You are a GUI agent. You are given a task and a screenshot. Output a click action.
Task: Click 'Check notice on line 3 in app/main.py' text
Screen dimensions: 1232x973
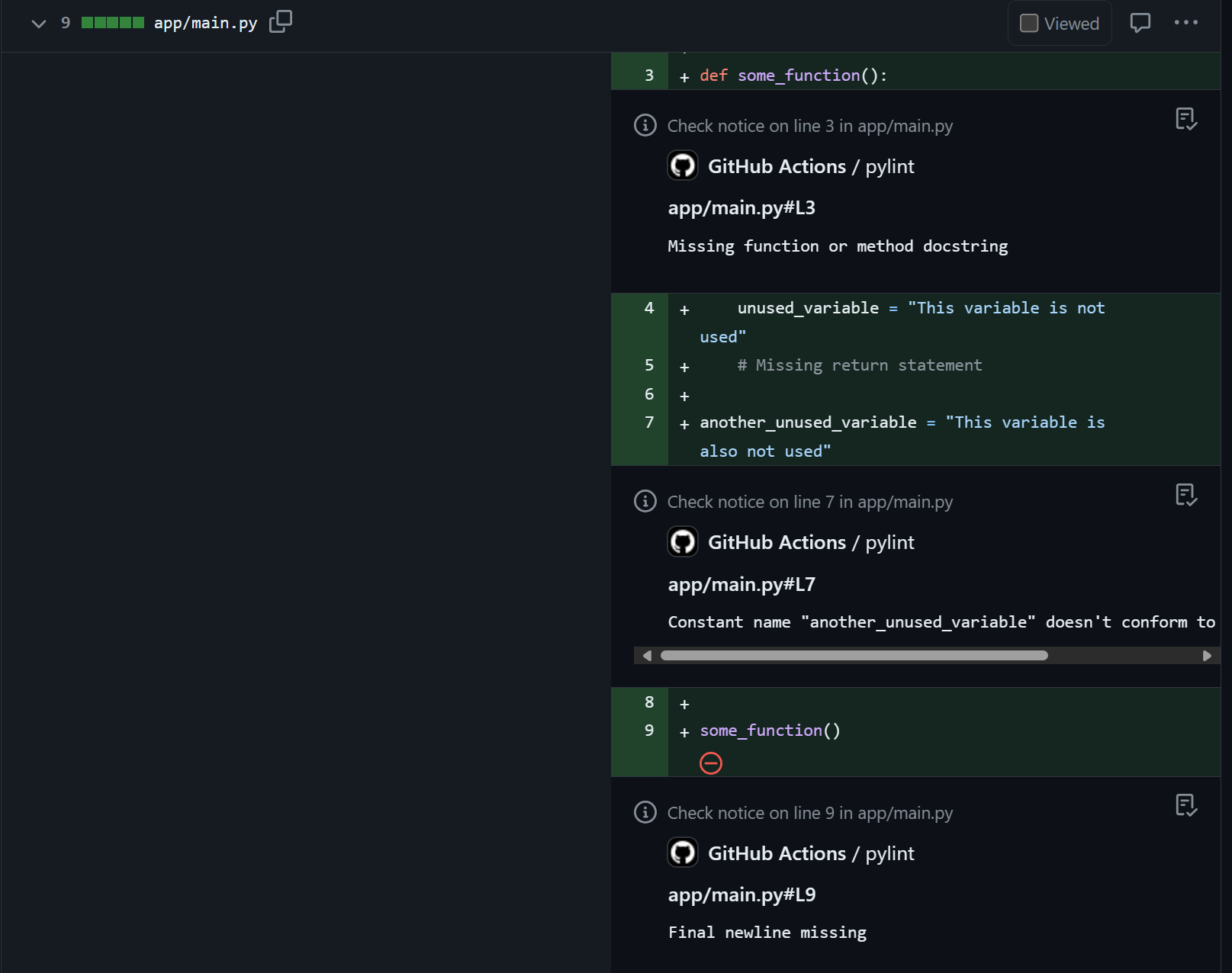[x=810, y=126]
